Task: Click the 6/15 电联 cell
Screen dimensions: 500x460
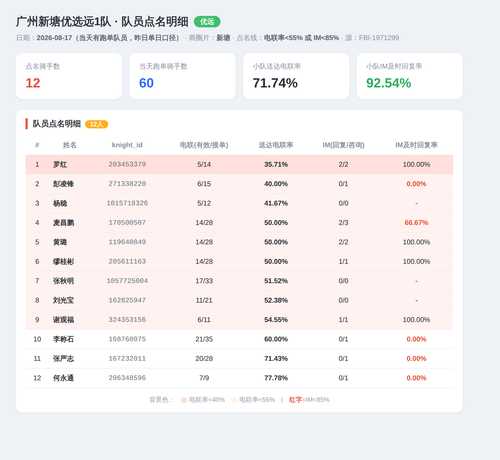Action: click(x=204, y=184)
